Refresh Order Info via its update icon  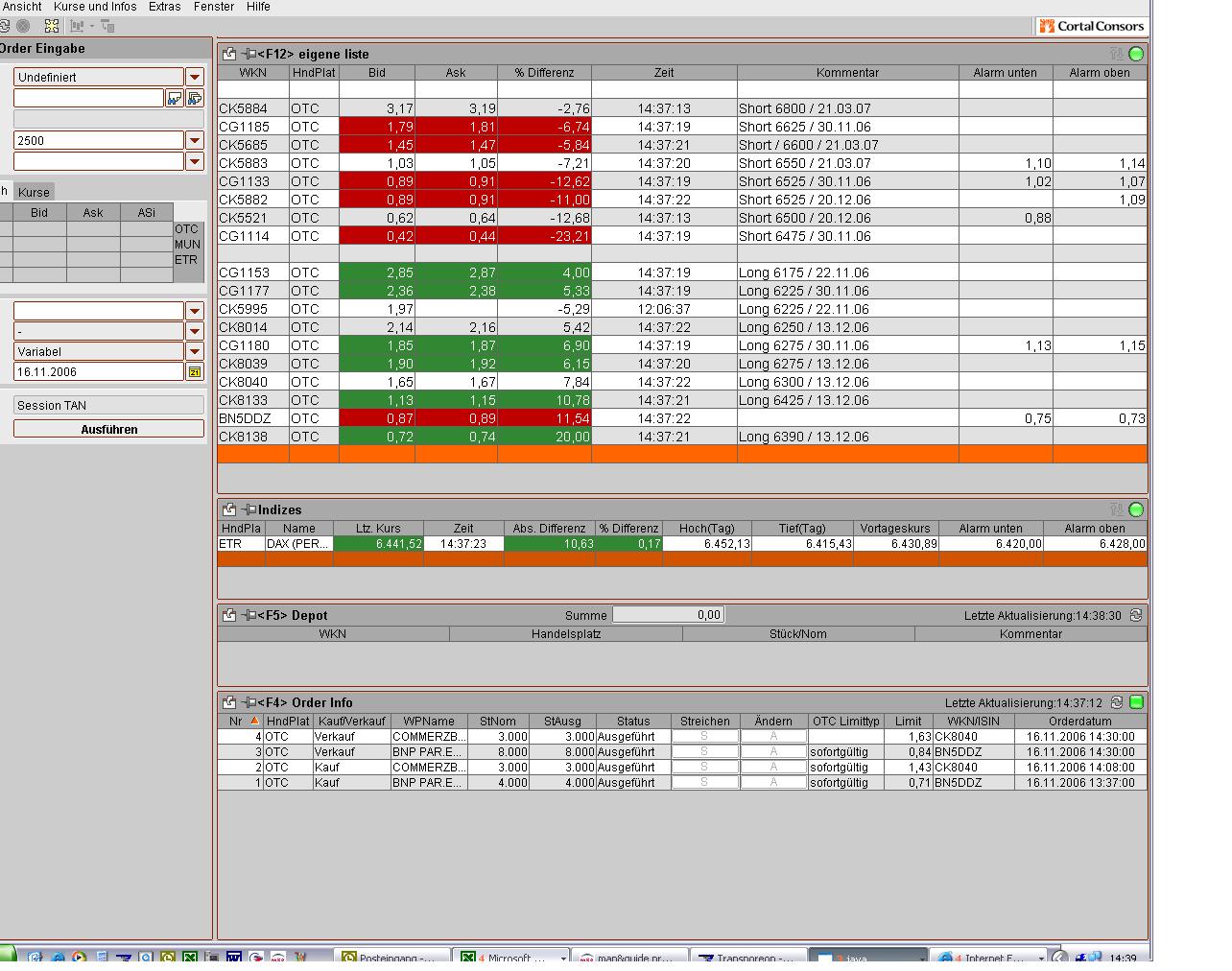coord(1115,702)
